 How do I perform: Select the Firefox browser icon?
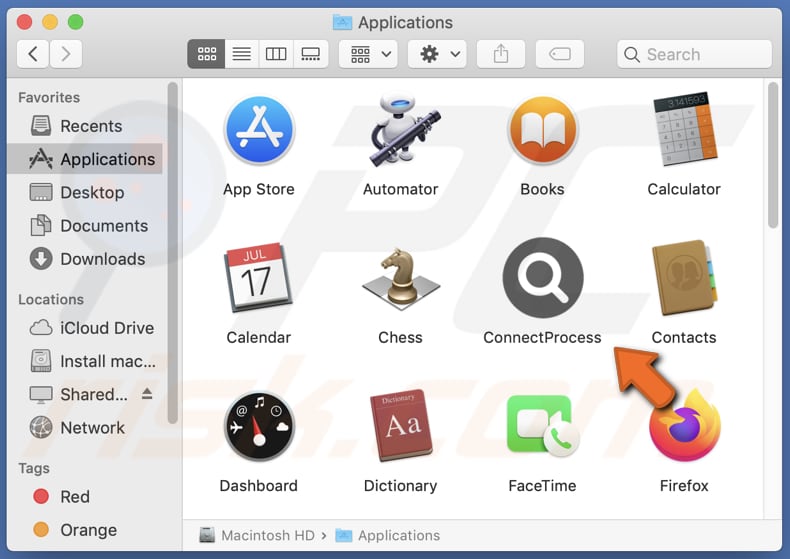685,426
